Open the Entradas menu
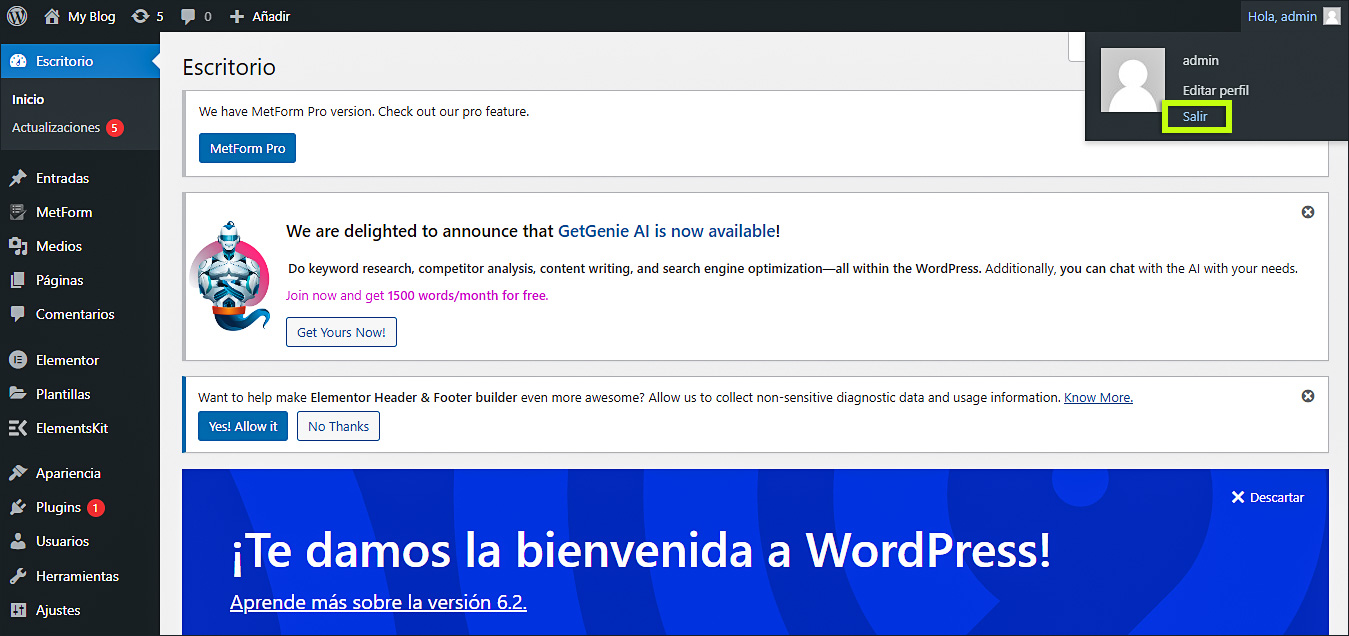The image size is (1349, 636). pos(62,178)
